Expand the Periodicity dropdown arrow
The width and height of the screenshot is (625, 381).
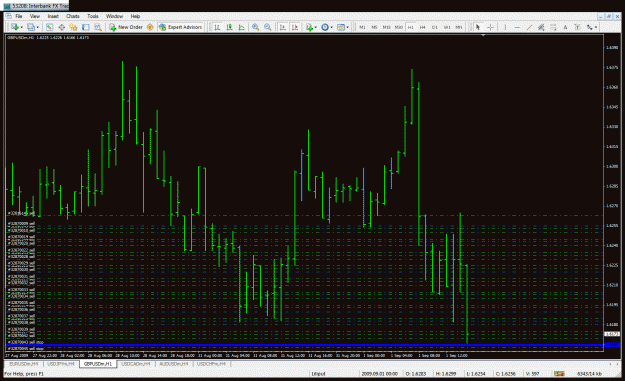point(331,27)
